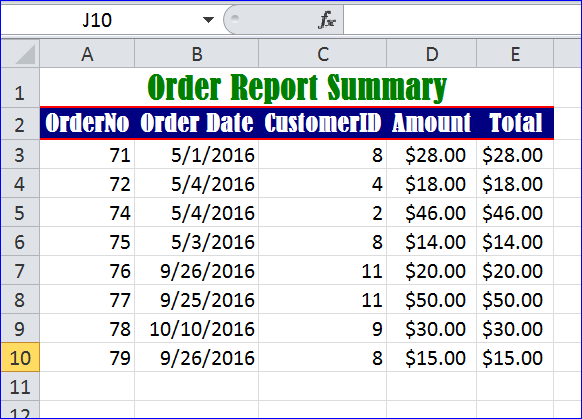This screenshot has height=419, width=582.
Task: Select cell with order number 75
Action: click(x=87, y=242)
